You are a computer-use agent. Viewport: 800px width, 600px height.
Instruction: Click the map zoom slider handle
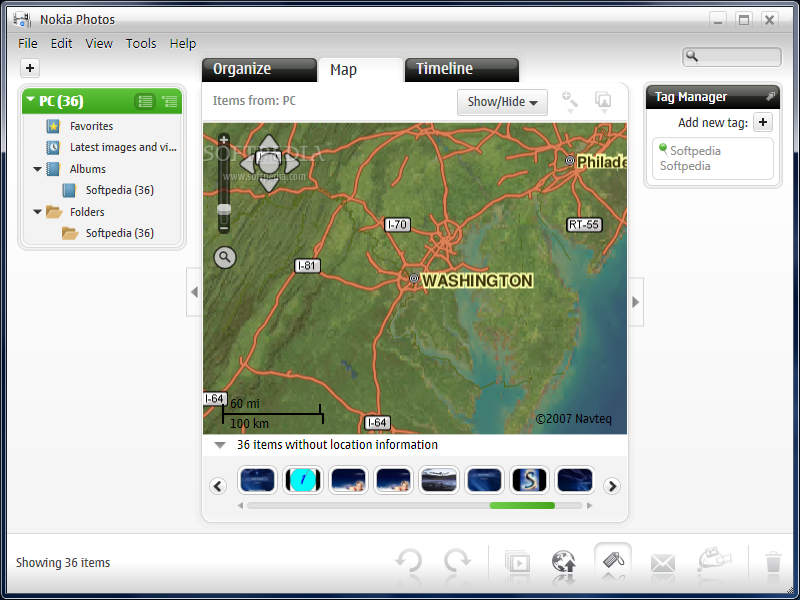[x=224, y=209]
